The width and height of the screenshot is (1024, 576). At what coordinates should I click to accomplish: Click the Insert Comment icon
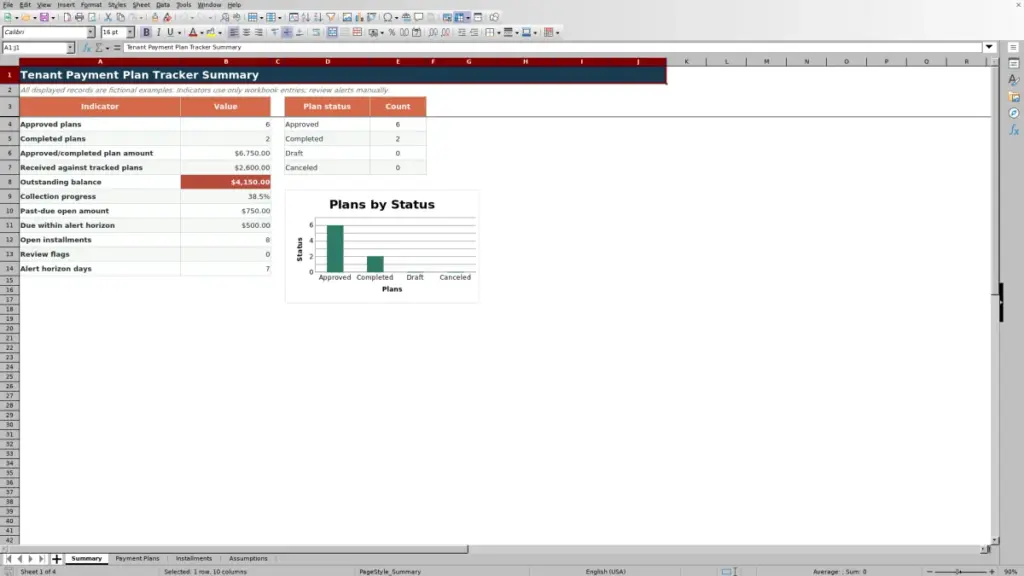[x=419, y=17]
